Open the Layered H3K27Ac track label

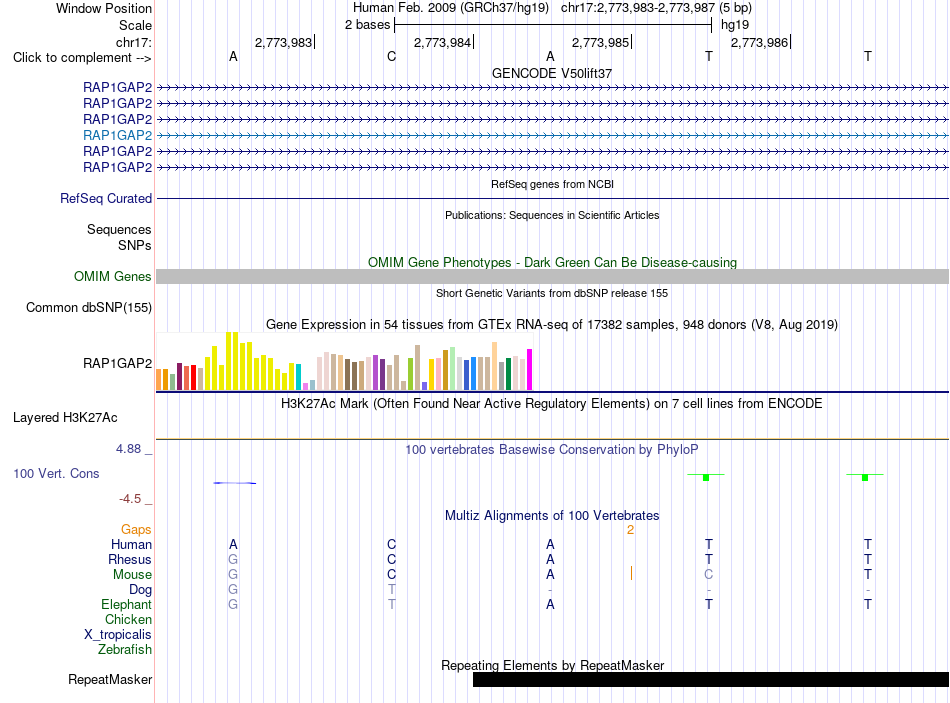65,418
